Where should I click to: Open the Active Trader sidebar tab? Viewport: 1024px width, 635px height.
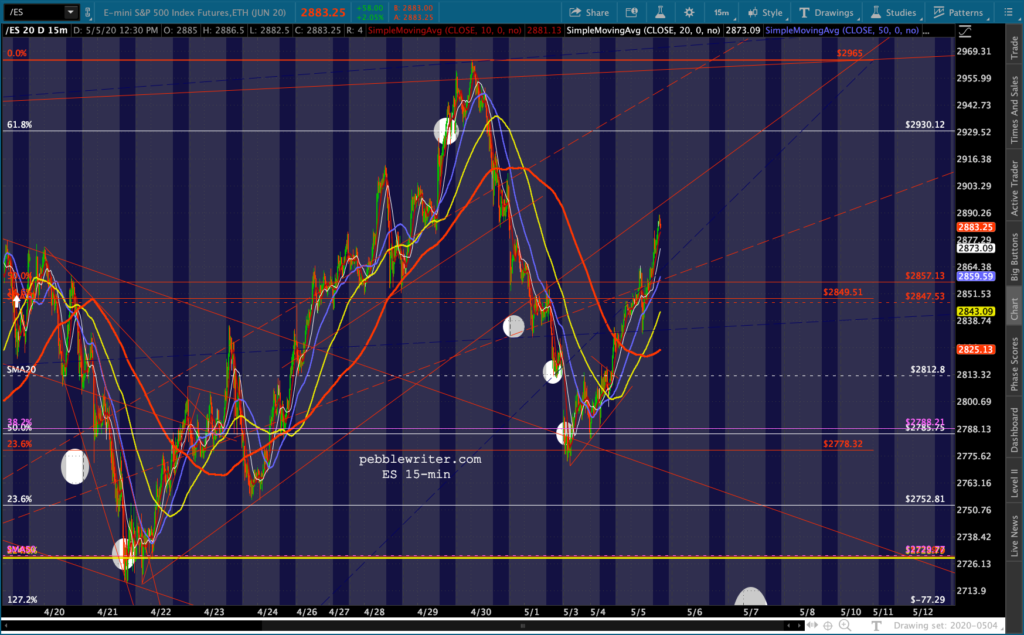(x=1014, y=188)
